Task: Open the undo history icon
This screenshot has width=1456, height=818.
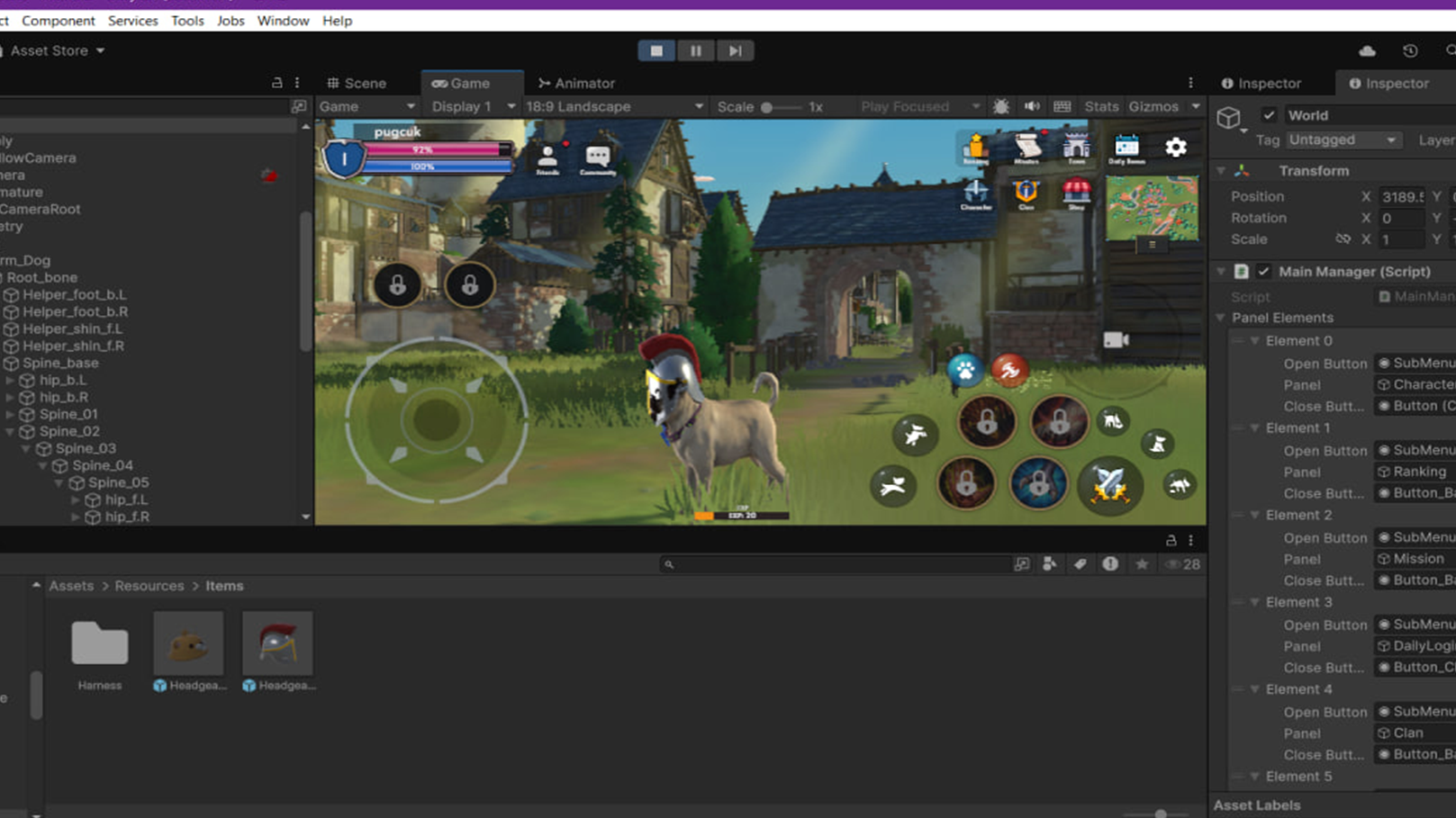Action: 1410,51
